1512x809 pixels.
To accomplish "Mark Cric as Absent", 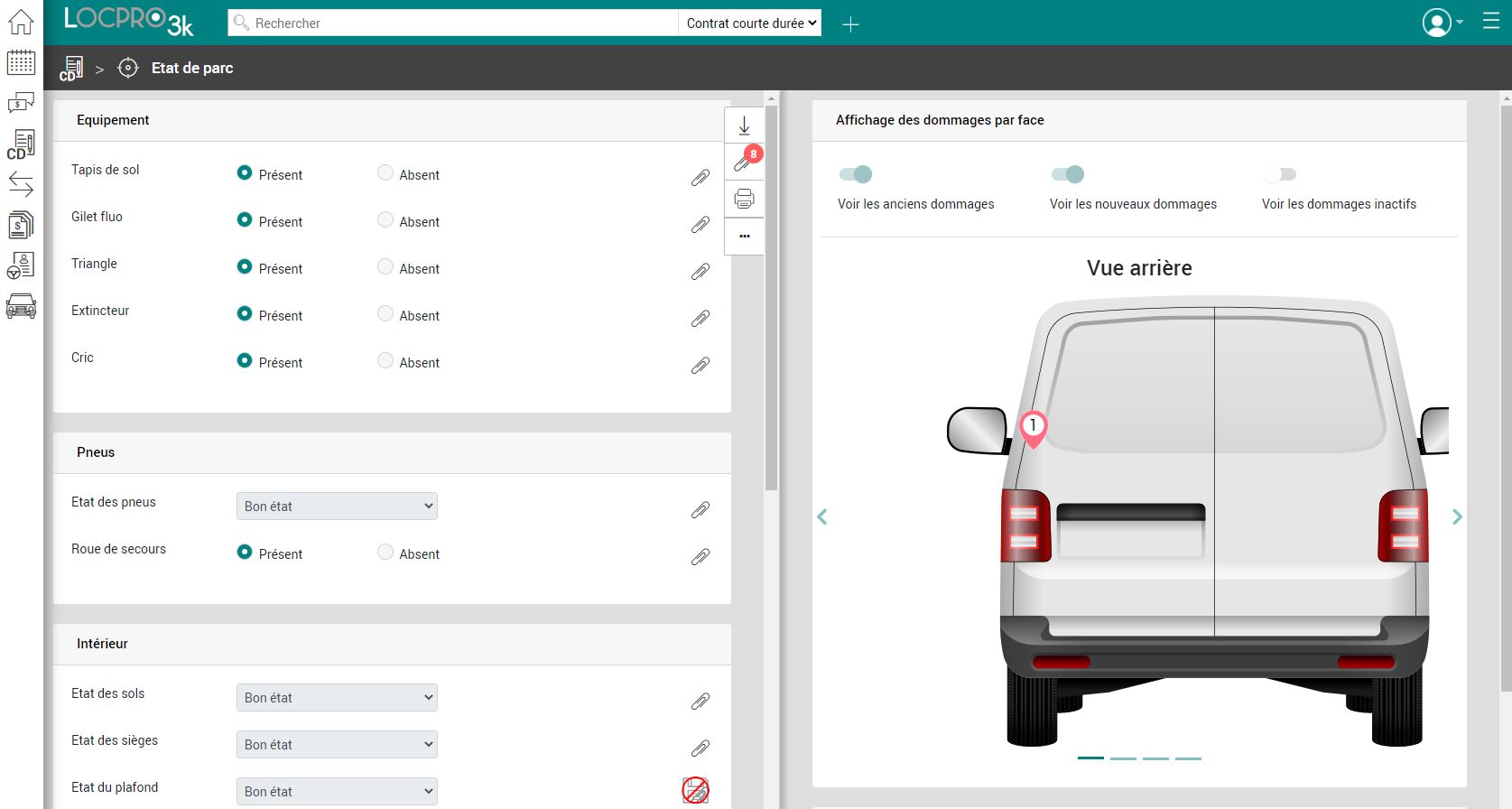I will (x=385, y=360).
